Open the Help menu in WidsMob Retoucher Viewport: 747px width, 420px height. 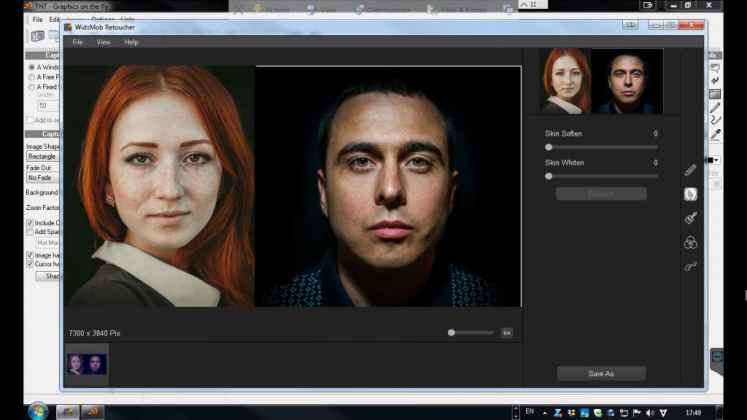tap(131, 42)
